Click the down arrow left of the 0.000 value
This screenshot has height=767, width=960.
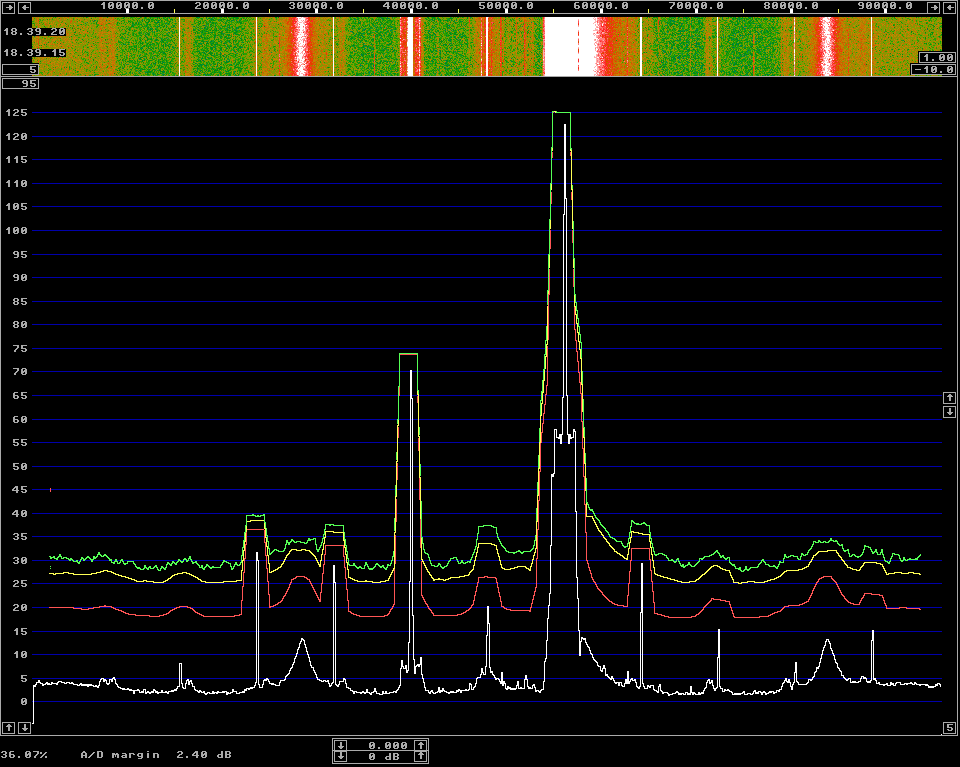point(341,745)
